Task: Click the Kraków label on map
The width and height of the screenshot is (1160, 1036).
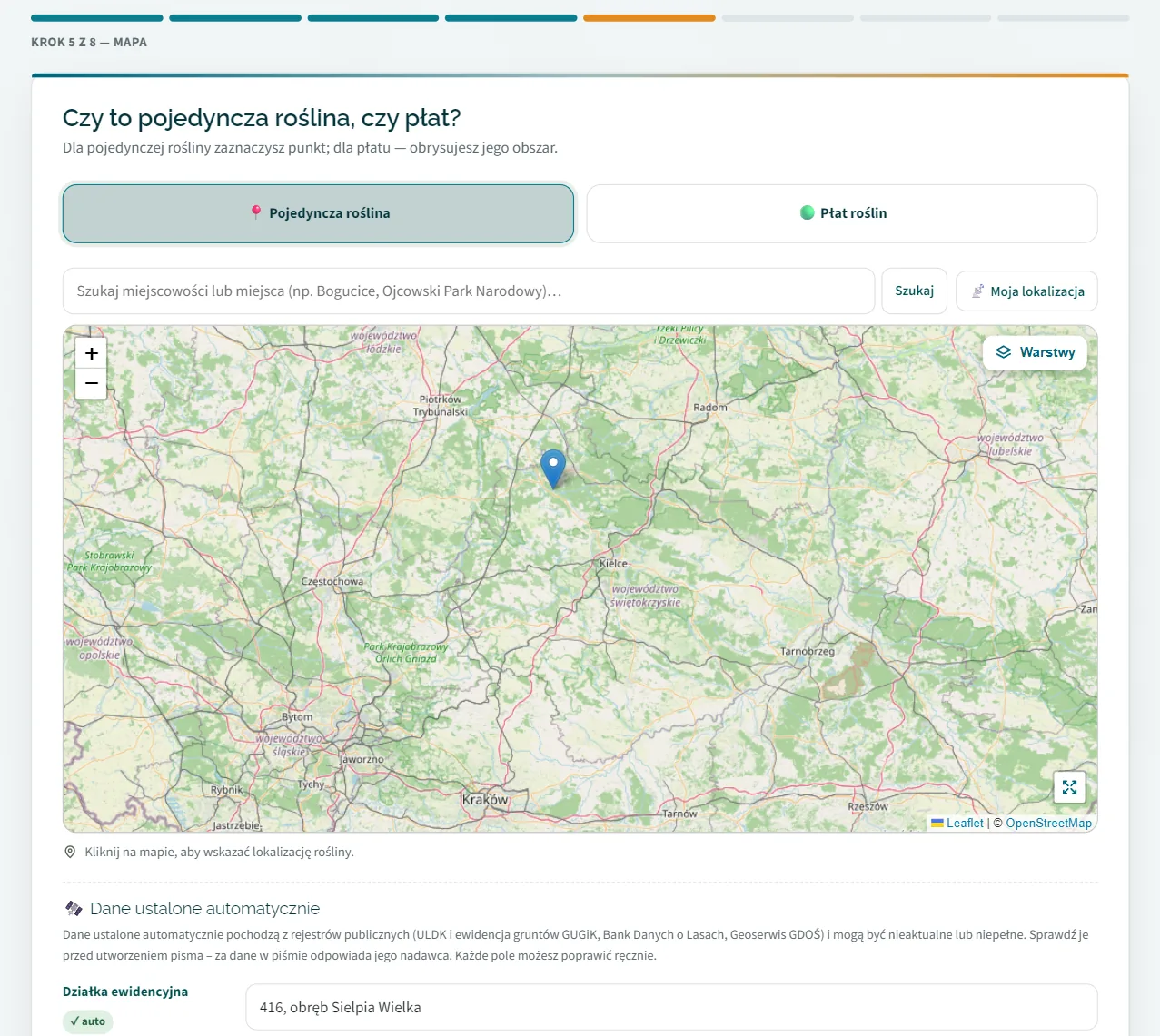Action: coord(485,800)
